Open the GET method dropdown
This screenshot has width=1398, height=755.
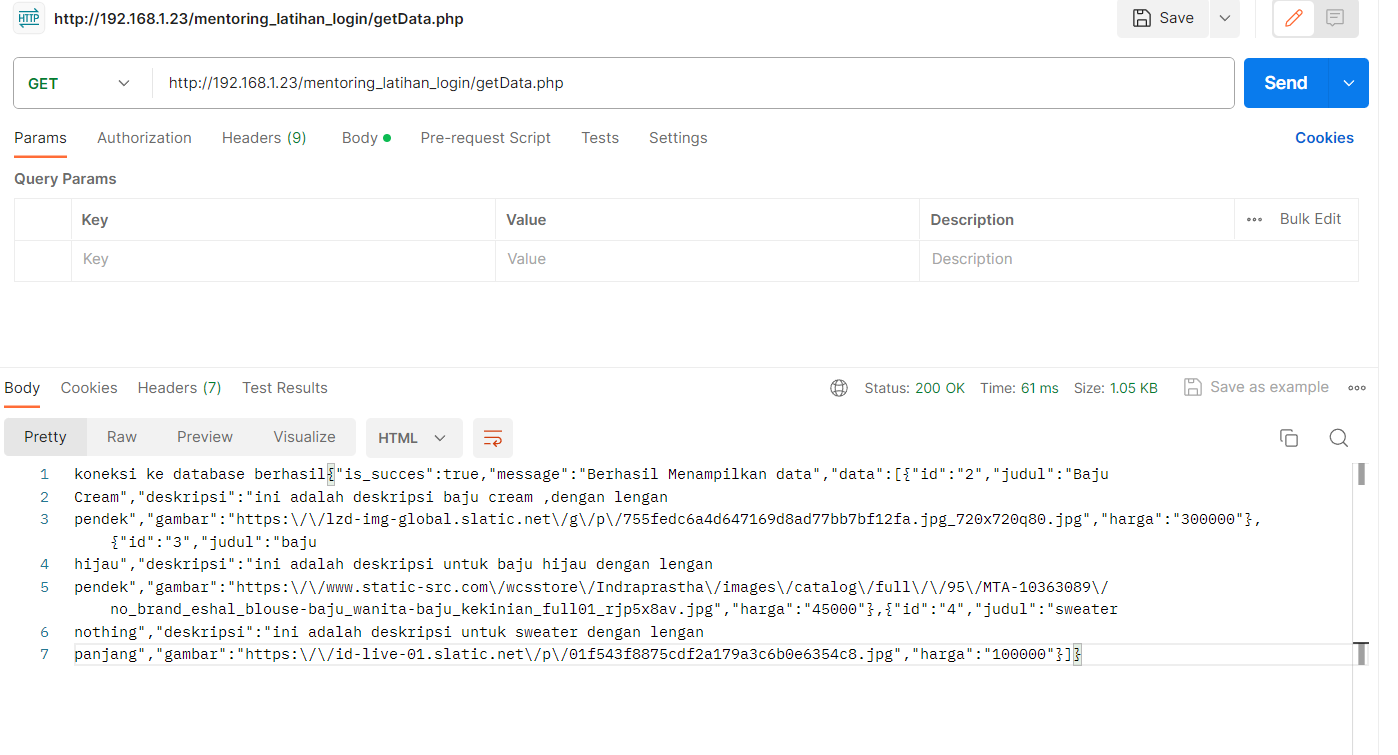pos(80,83)
